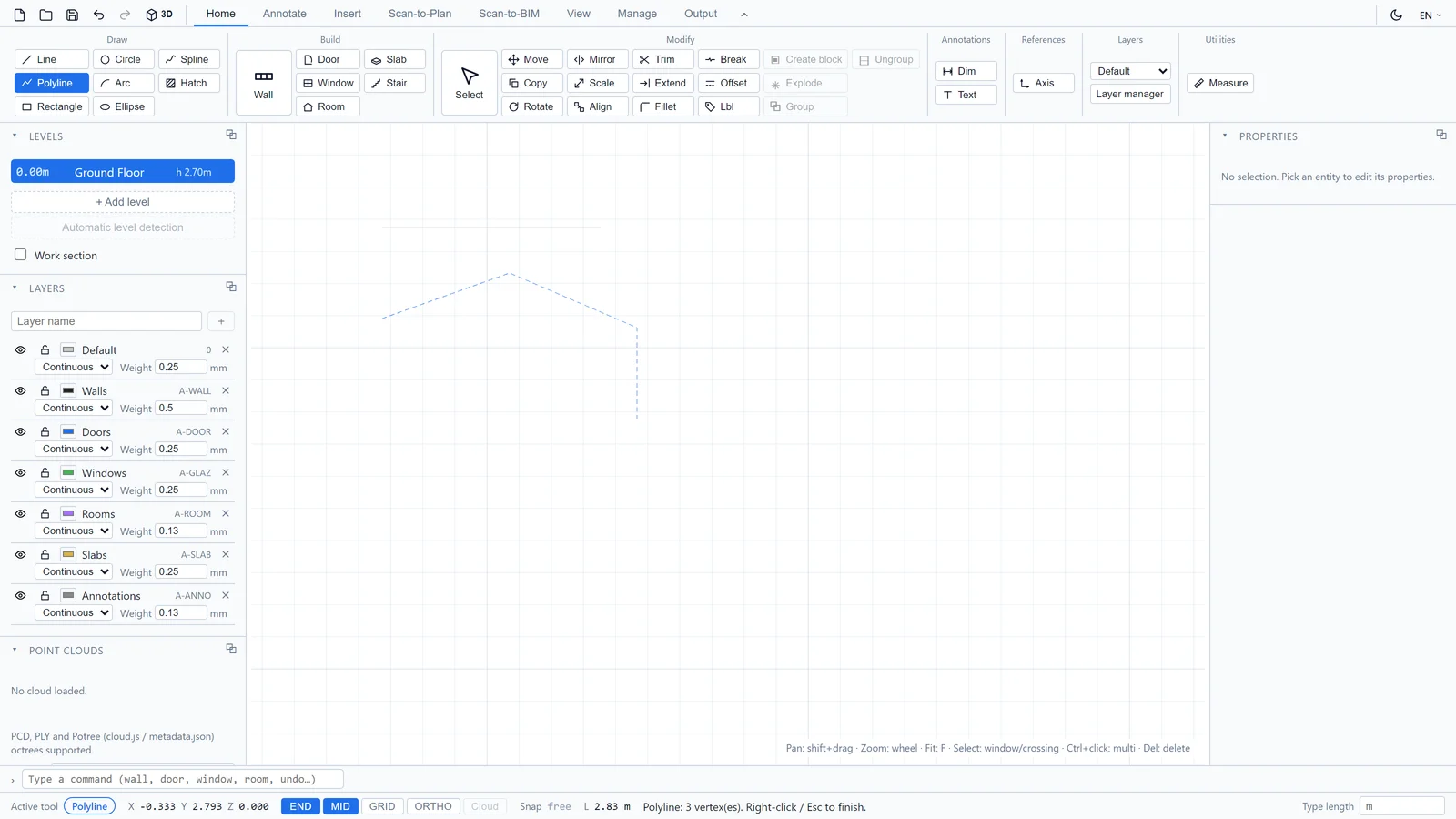Image resolution: width=1456 pixels, height=819 pixels.
Task: Collapse the POINT CLOUDS panel
Action: click(15, 650)
